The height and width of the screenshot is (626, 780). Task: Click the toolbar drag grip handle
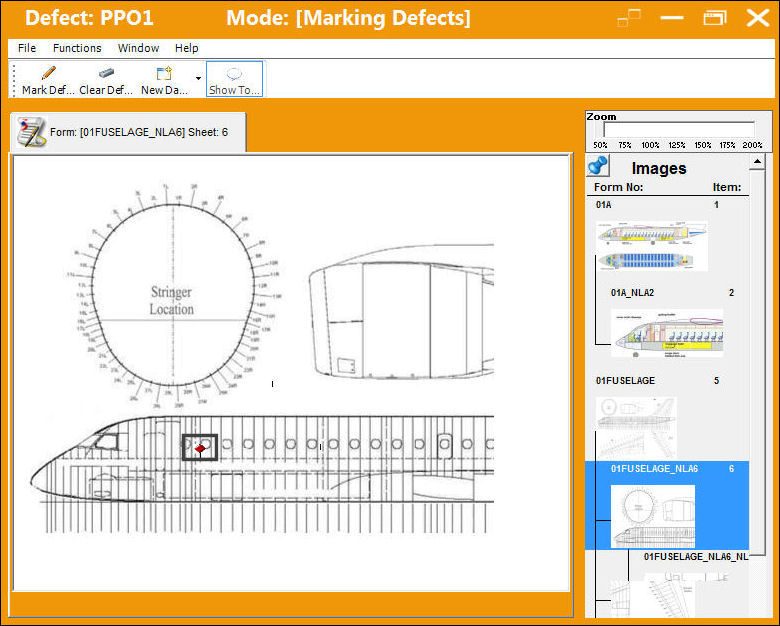(x=14, y=80)
